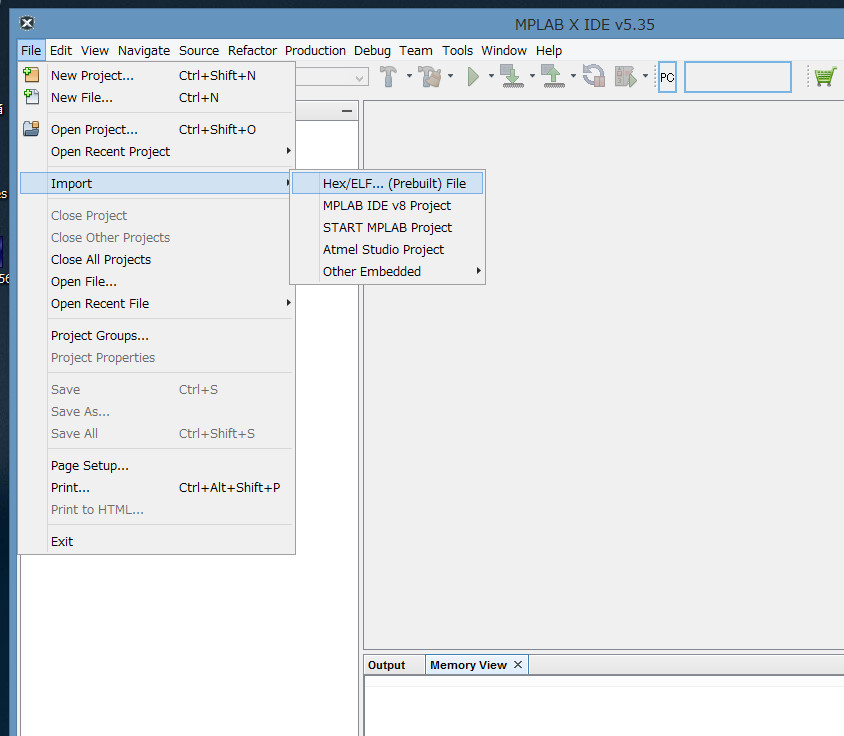This screenshot has height=736, width=844.
Task: Open Make and Program dropdown arrow
Action: pyautogui.click(x=532, y=76)
